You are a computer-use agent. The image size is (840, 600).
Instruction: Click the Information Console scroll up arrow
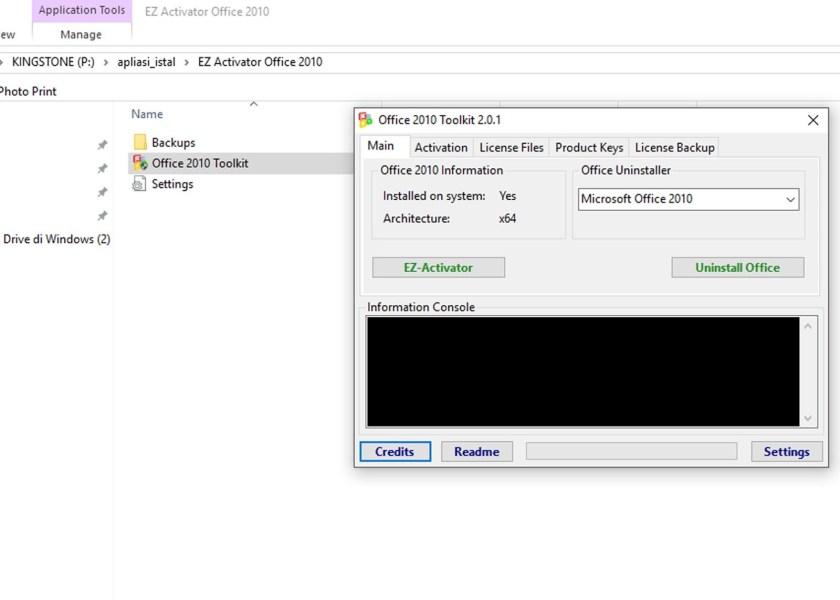(x=808, y=326)
